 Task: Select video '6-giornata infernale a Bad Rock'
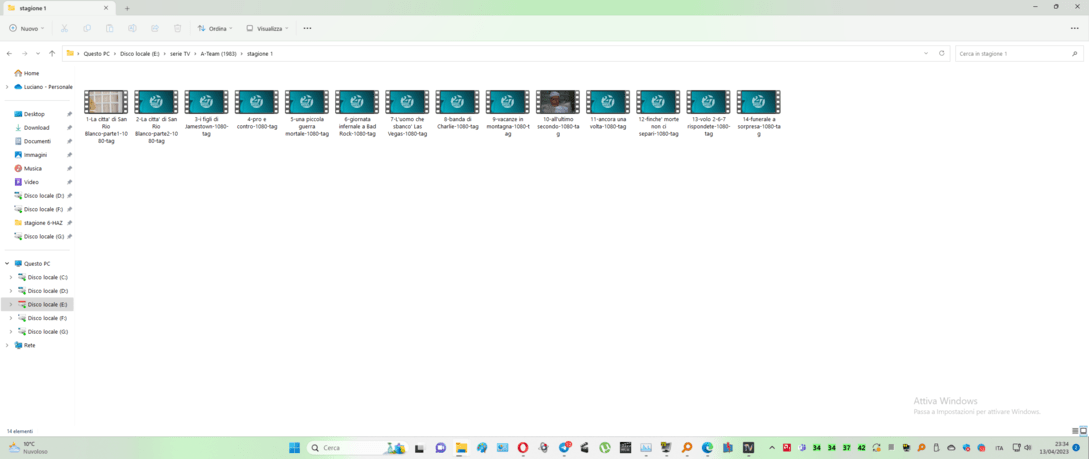pos(357,113)
